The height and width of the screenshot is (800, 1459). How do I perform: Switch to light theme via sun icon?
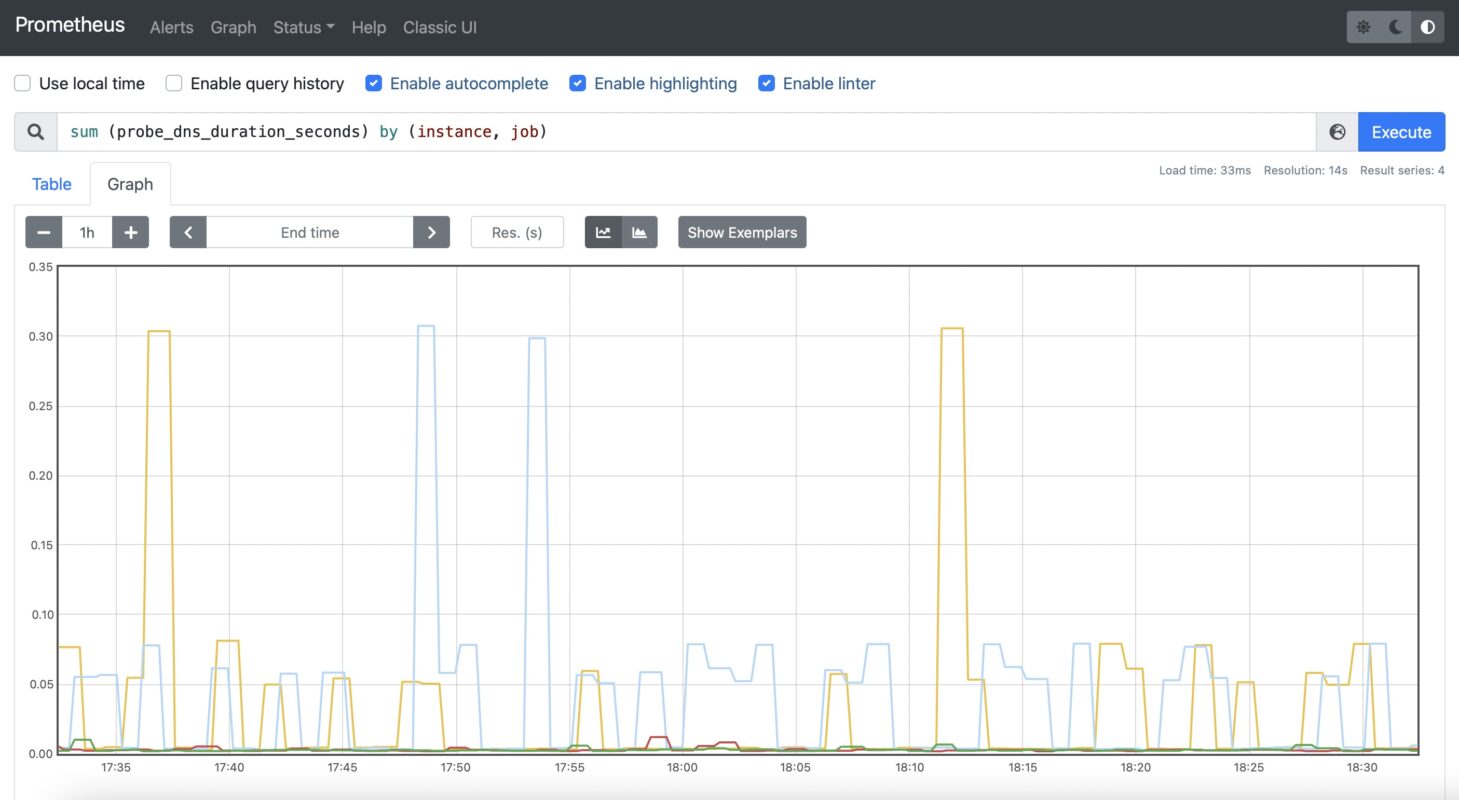pyautogui.click(x=1364, y=27)
